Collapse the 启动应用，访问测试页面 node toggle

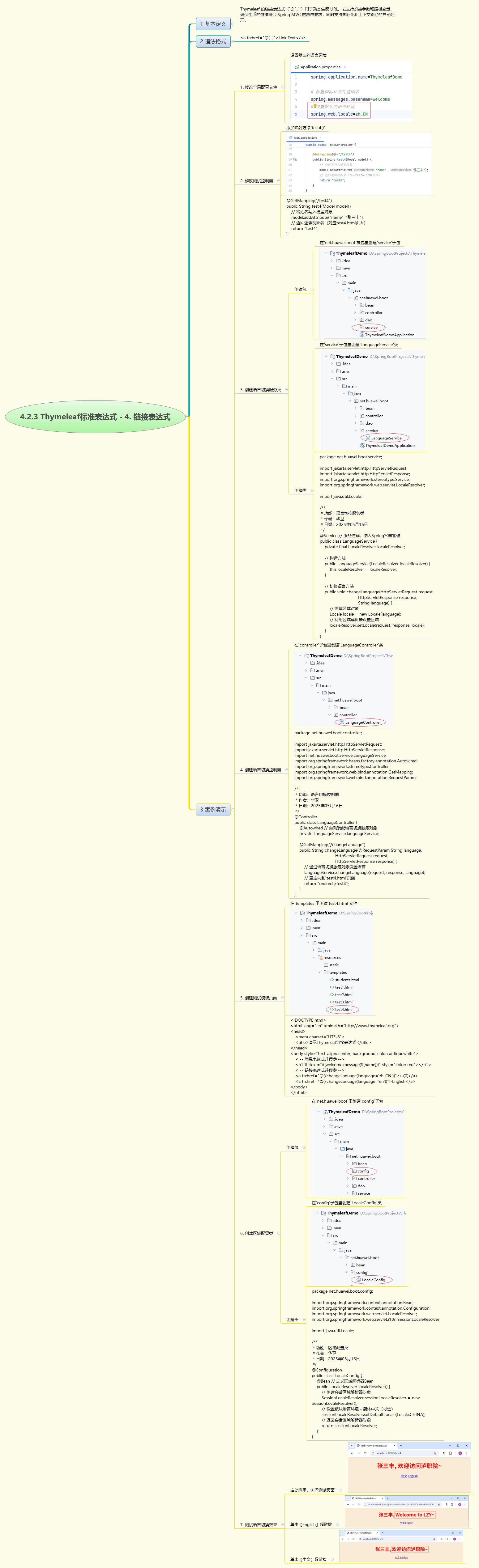point(340,1490)
